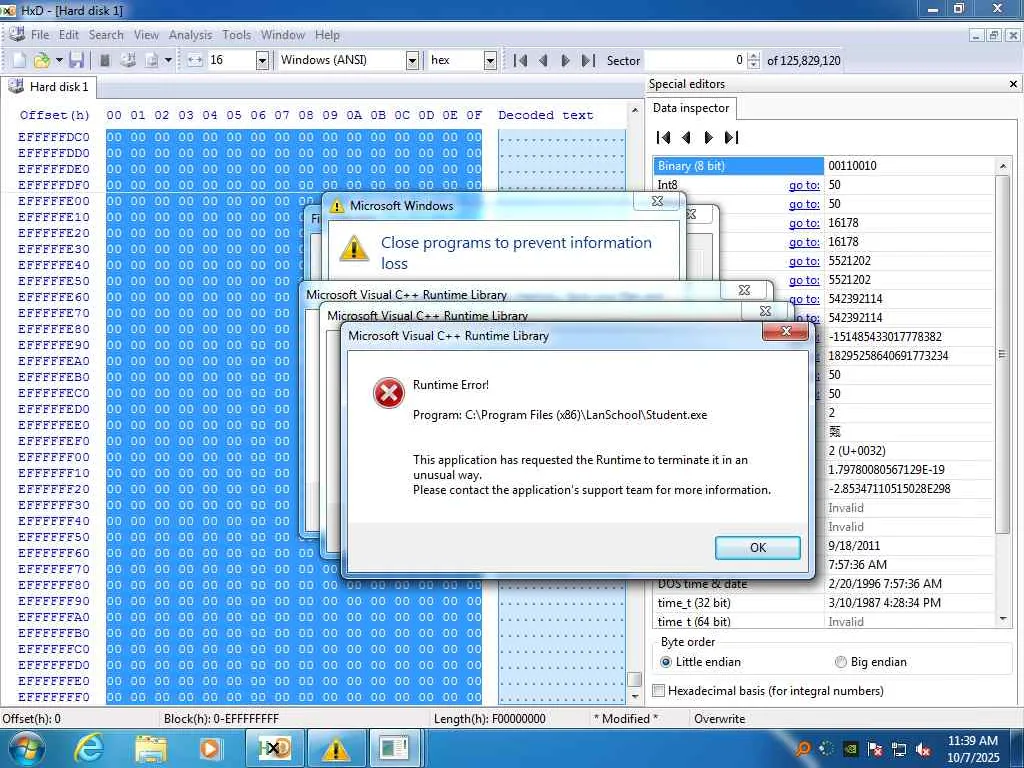The image size is (1024, 768).
Task: Click the Overwrite status bar entry
Action: 719,718
